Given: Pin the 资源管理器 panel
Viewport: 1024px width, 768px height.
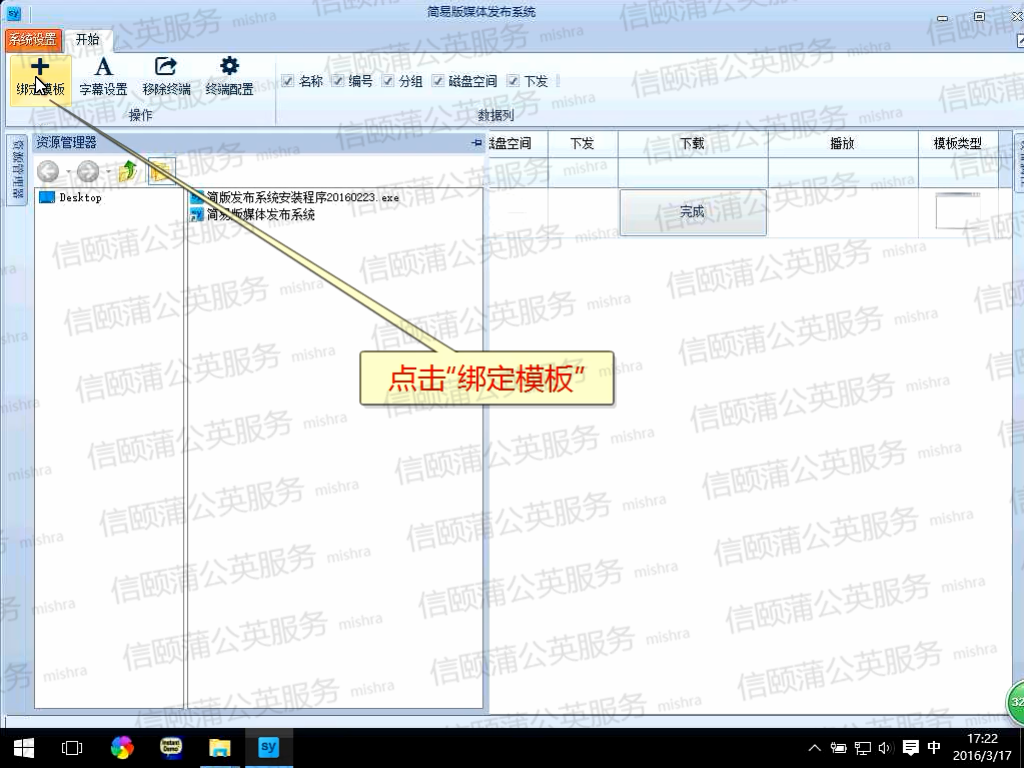Looking at the screenshot, I should coord(476,144).
